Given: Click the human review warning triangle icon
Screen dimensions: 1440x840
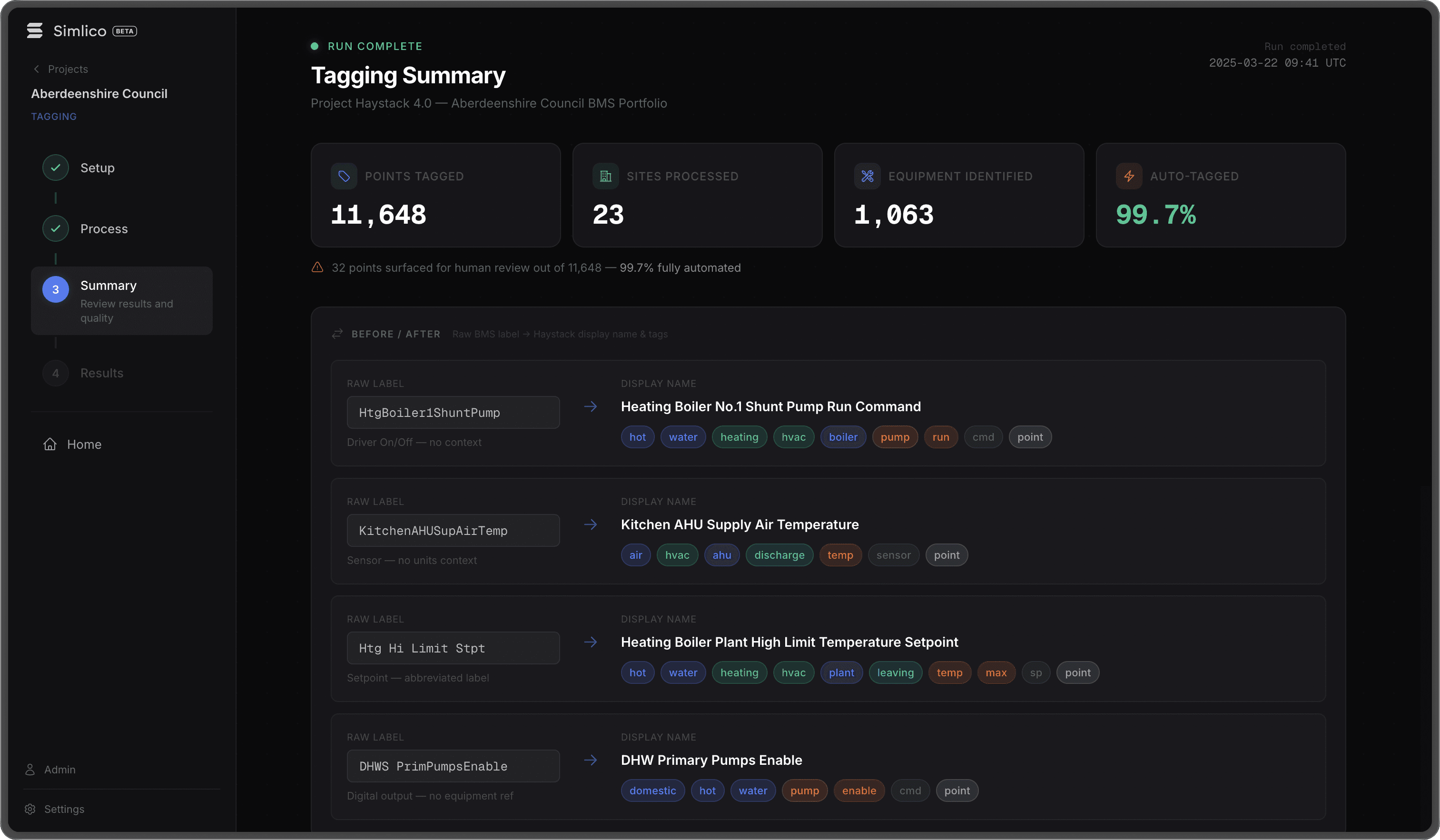Looking at the screenshot, I should coord(317,267).
